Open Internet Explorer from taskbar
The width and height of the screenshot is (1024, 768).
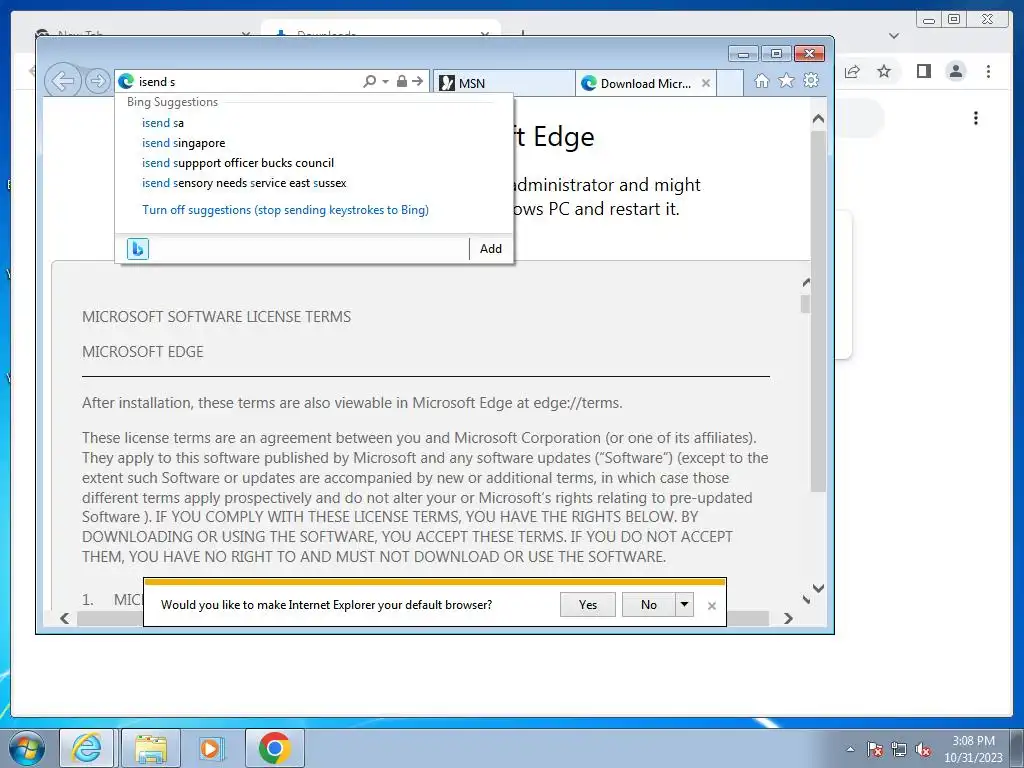click(87, 748)
